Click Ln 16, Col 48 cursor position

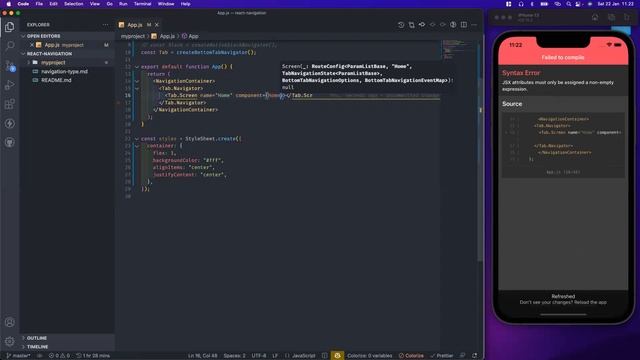pyautogui.click(x=202, y=356)
